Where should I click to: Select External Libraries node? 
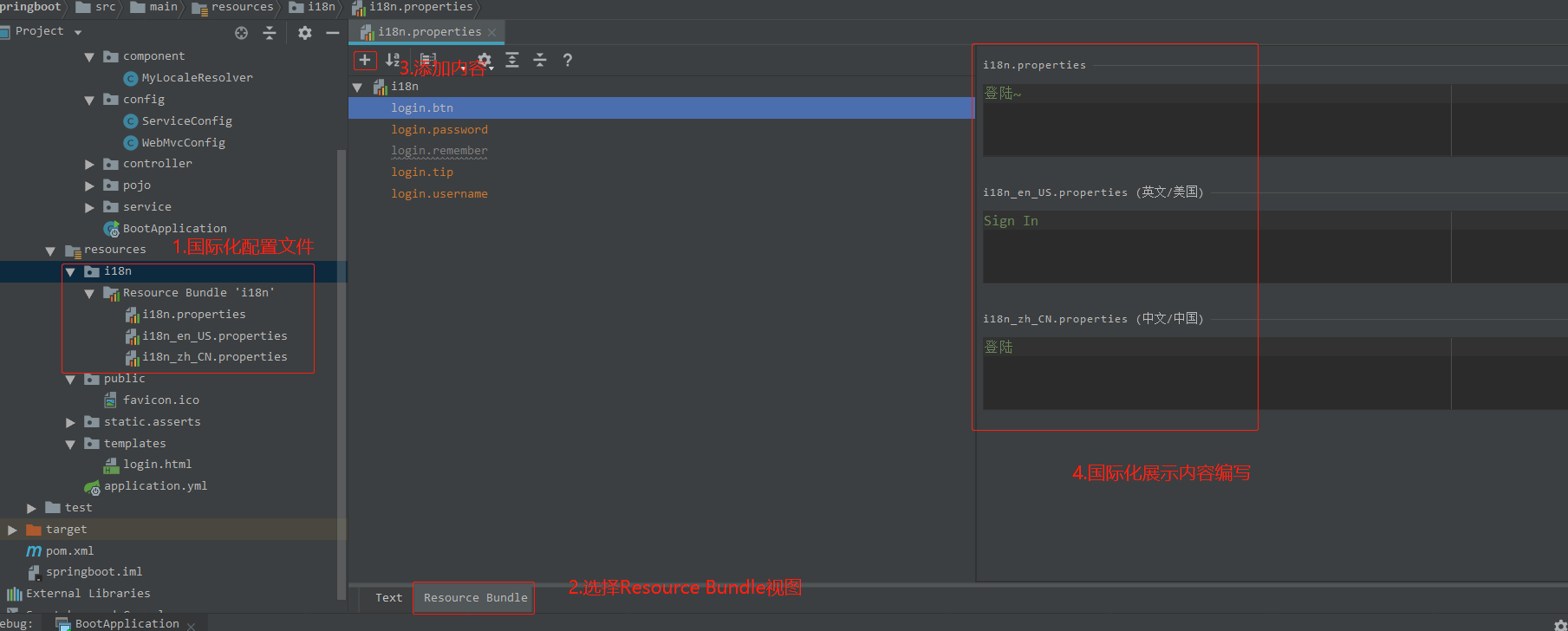79,594
